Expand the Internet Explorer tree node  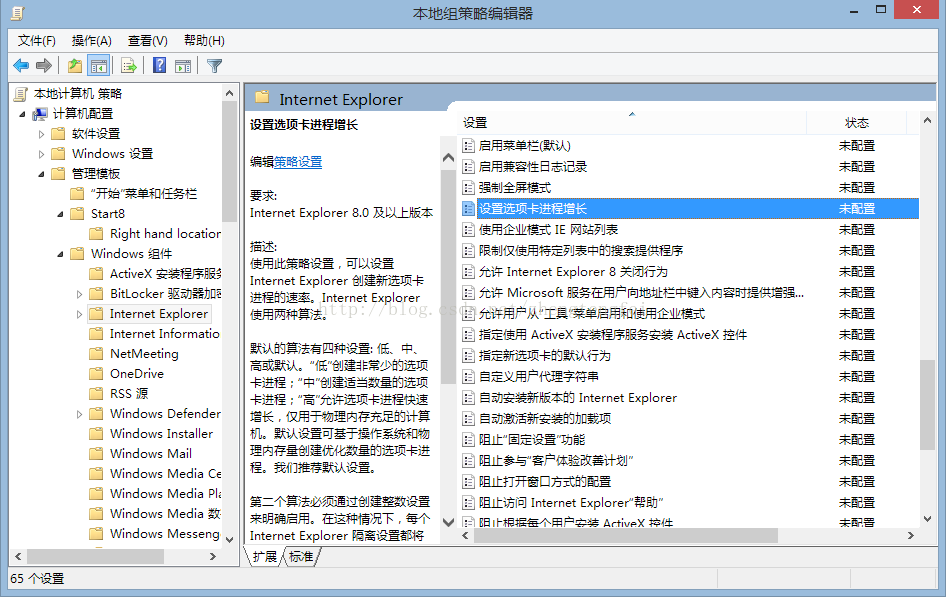click(x=79, y=314)
